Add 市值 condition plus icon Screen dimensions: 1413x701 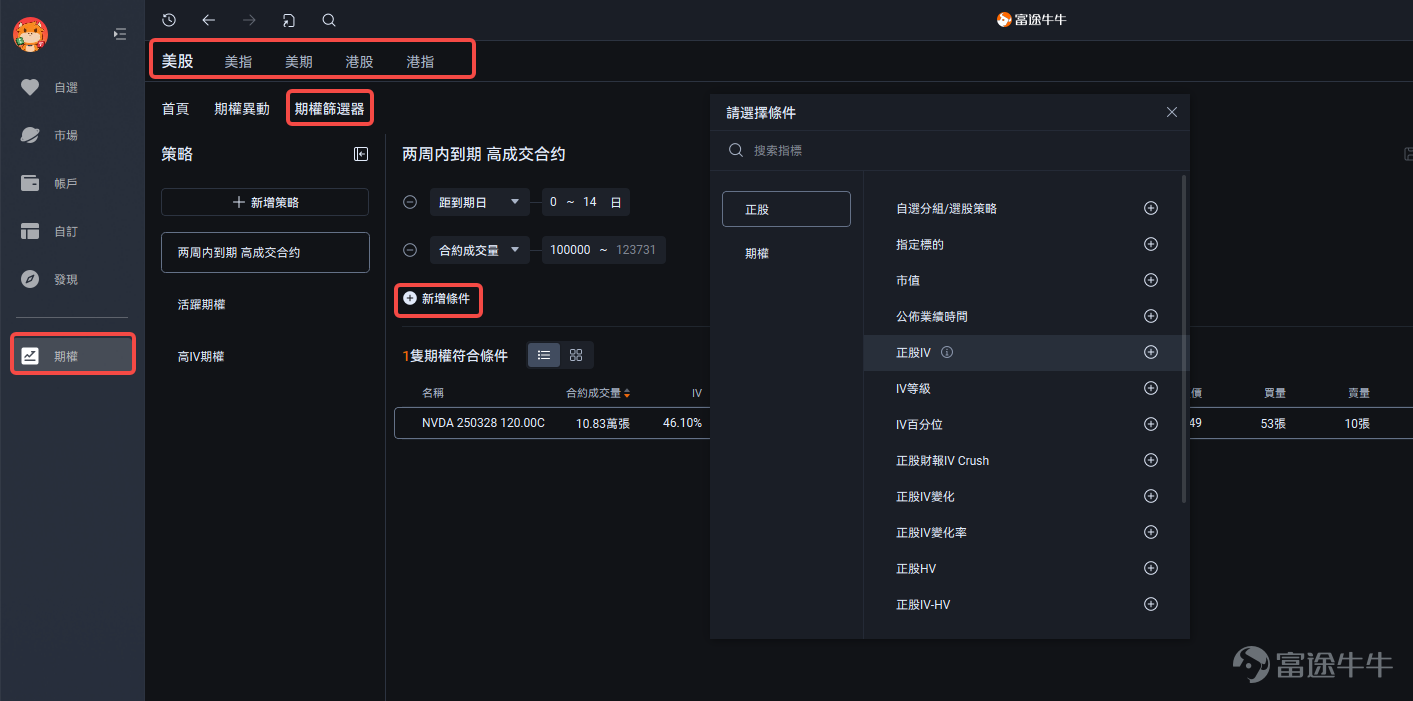point(1151,280)
